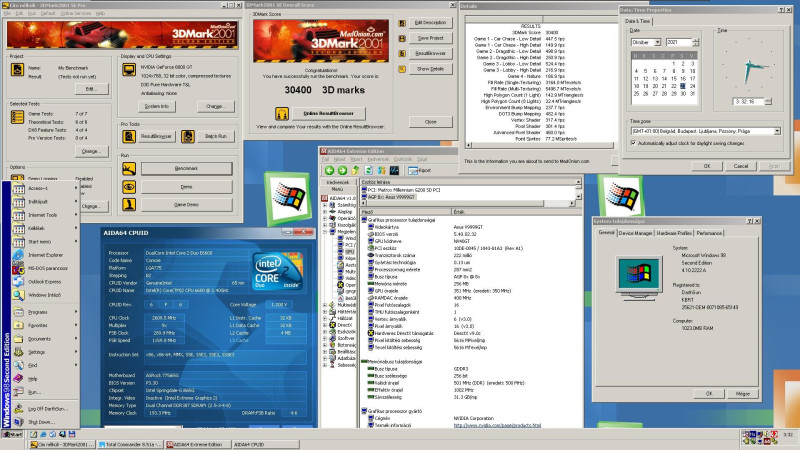This screenshot has height=450, width=800.
Task: Switch to AIDA64 Extreme Edition taskbar button
Action: (197, 444)
